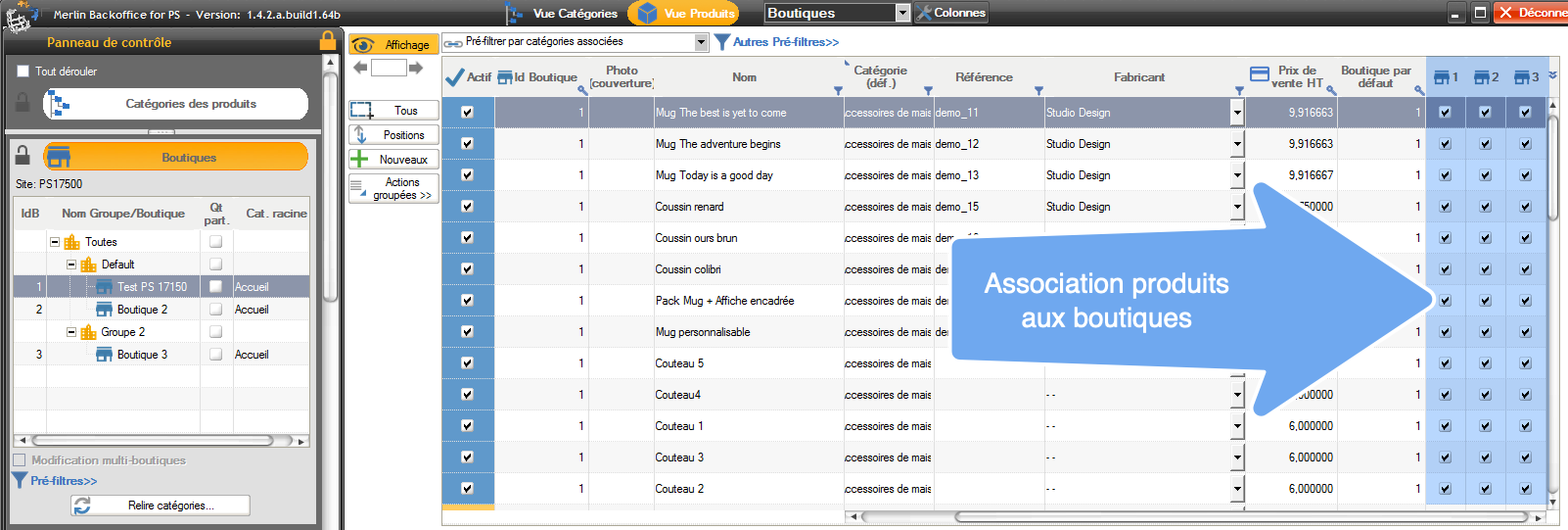Select Boutique 2 in the shop tree
Screen dimensions: 1568x530
click(142, 309)
